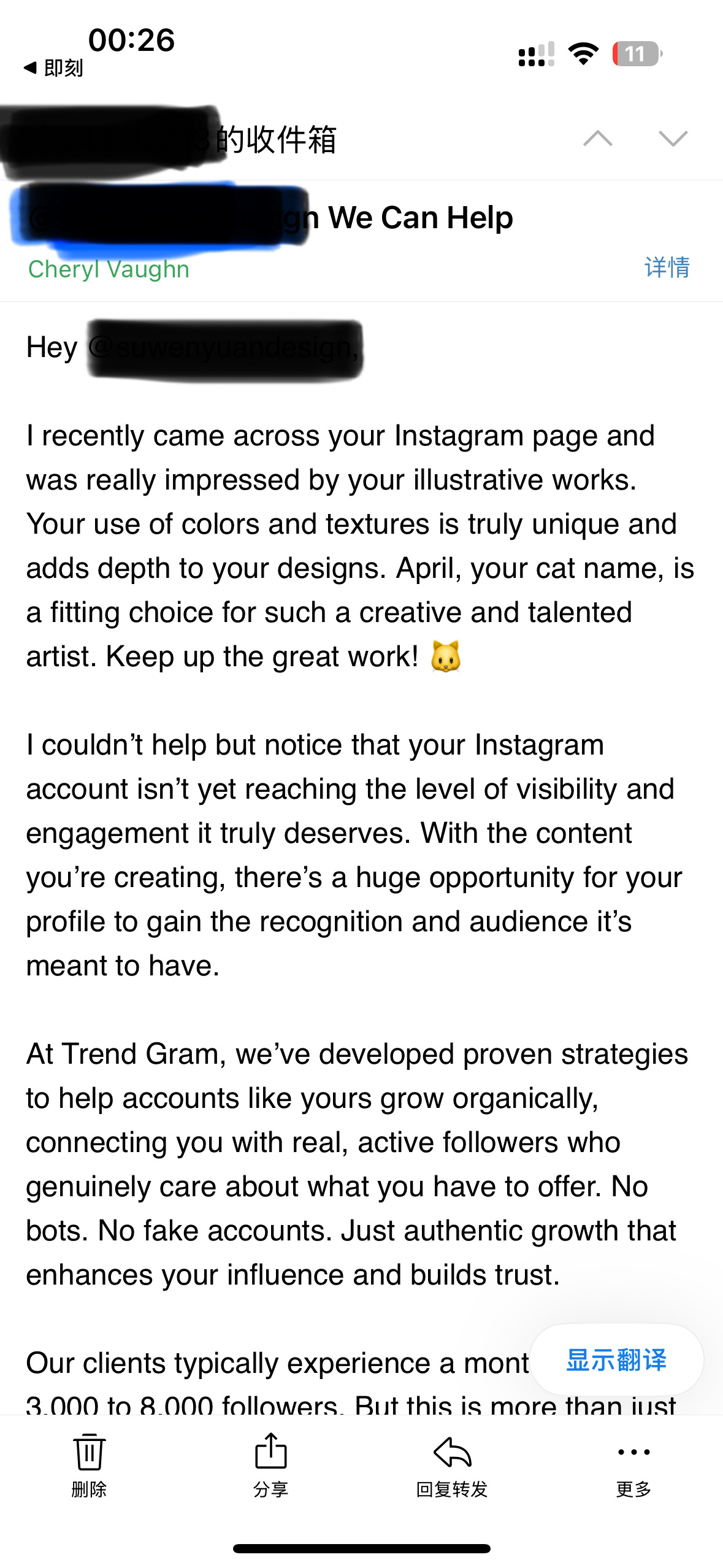Expand sender details via 详情

[x=667, y=267]
